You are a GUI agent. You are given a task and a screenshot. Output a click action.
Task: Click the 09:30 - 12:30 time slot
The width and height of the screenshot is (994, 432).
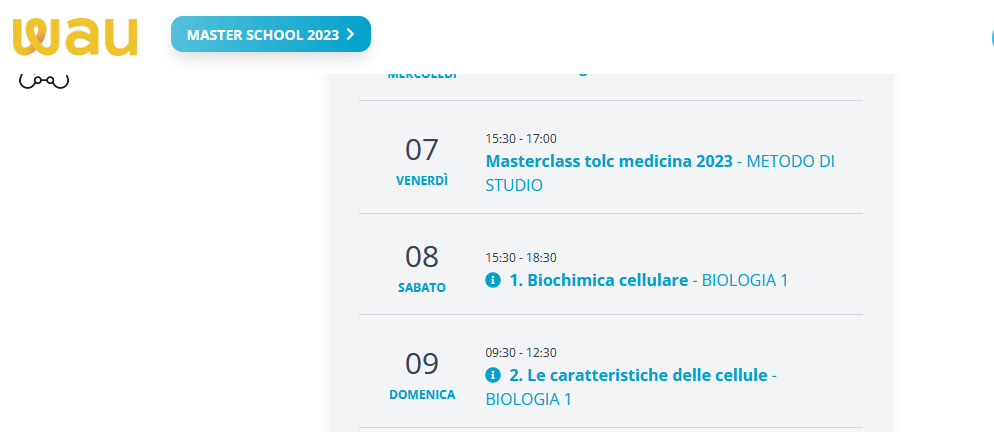pyautogui.click(x=521, y=352)
